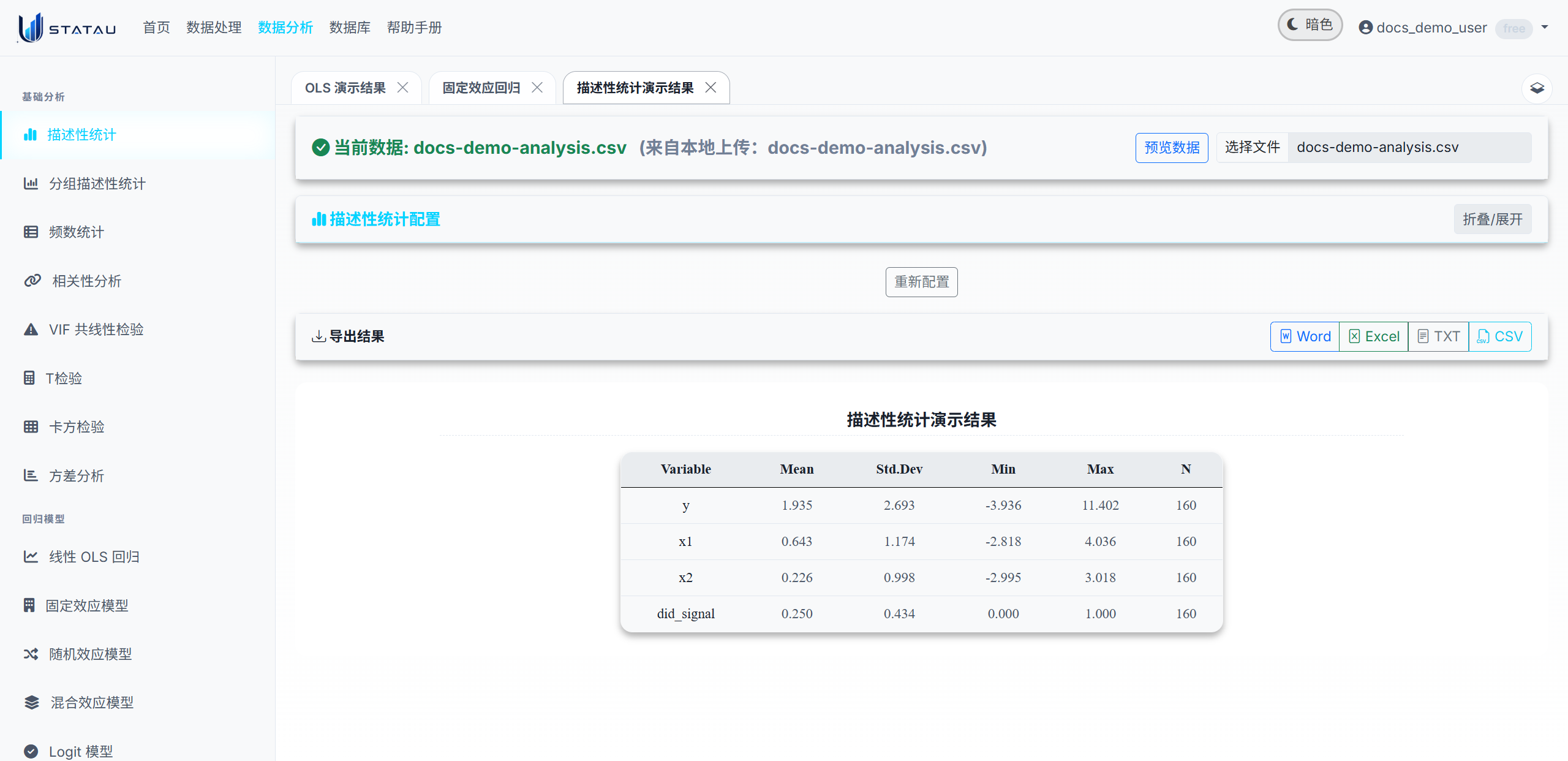
Task: Click the x2 min value -2.995
Action: point(1003,578)
